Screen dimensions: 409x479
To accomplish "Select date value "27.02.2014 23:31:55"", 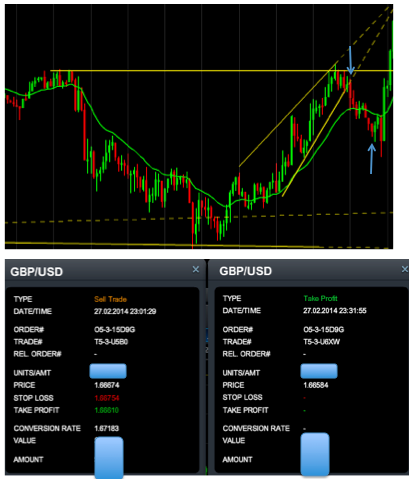I will coord(335,311).
